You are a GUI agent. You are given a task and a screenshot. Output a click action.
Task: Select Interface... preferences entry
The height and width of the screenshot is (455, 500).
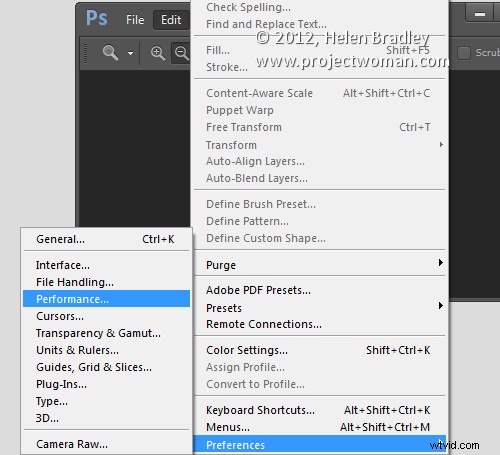106,265
